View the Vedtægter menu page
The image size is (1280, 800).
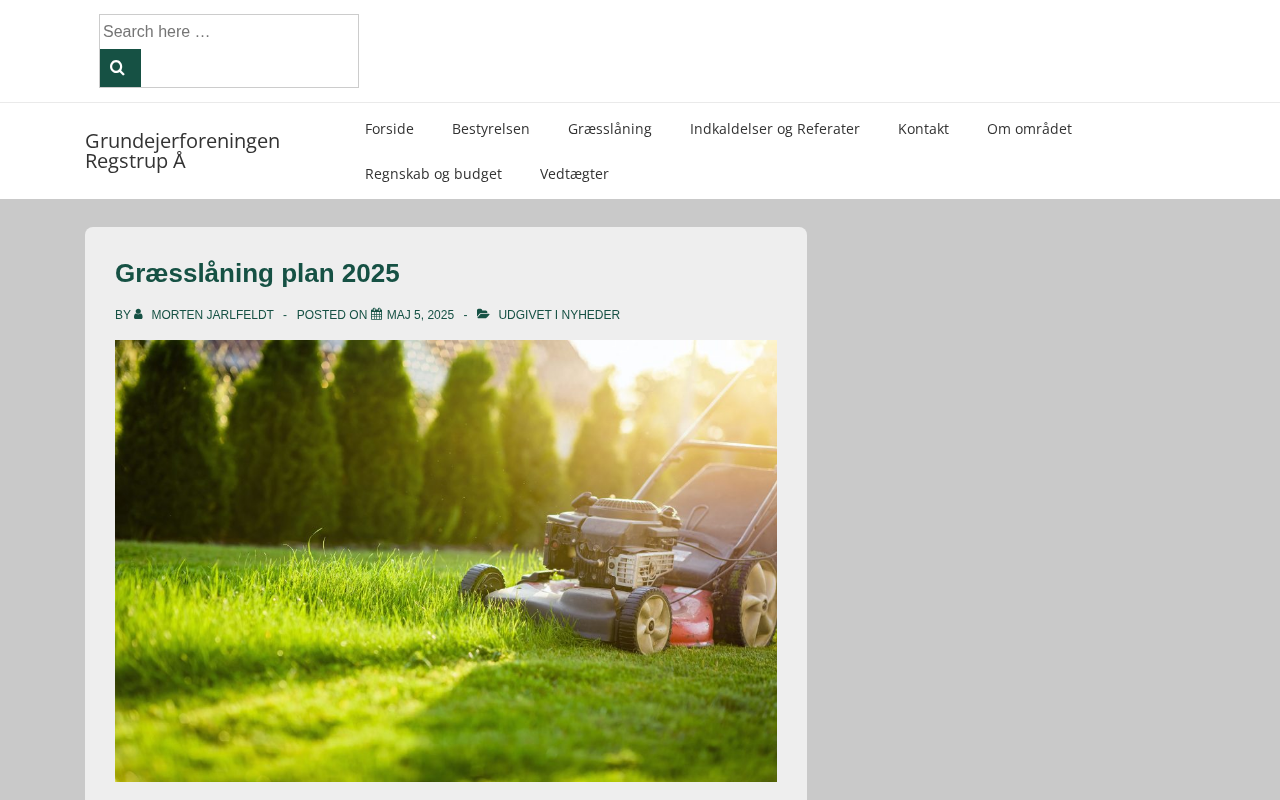pos(574,174)
